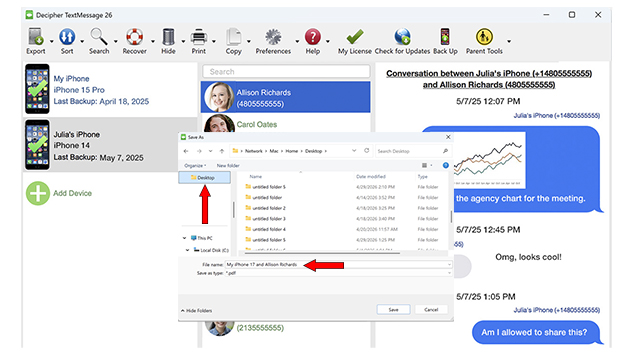Select Carol Oates contact
Image resolution: width=640 pixels, height=360 pixels.
coord(286,123)
